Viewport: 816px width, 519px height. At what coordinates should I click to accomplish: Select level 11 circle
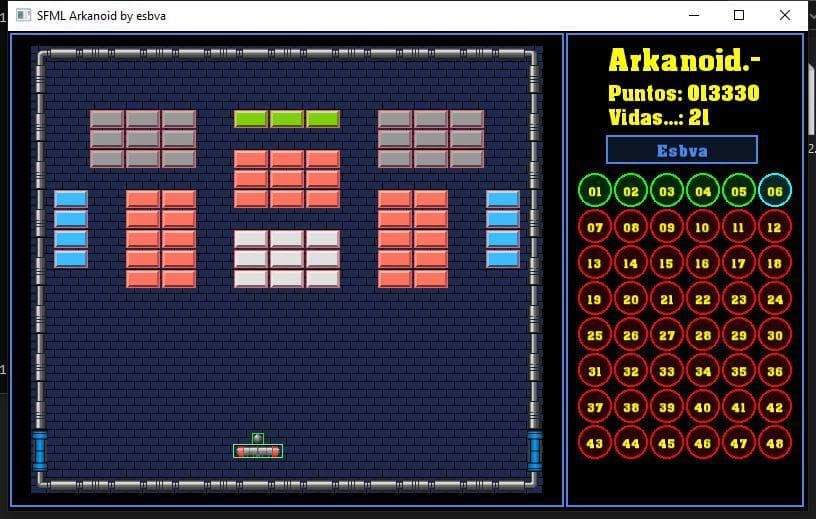click(x=738, y=227)
